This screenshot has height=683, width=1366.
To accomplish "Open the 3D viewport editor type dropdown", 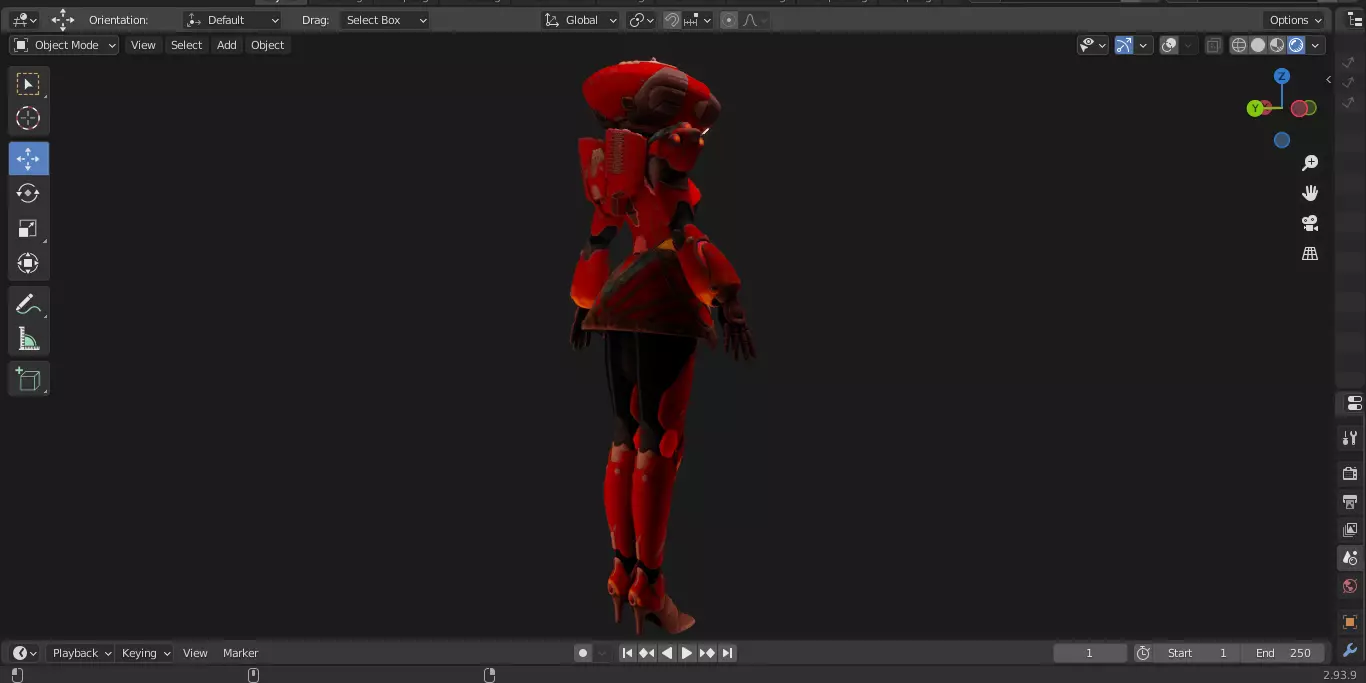I will tap(24, 20).
